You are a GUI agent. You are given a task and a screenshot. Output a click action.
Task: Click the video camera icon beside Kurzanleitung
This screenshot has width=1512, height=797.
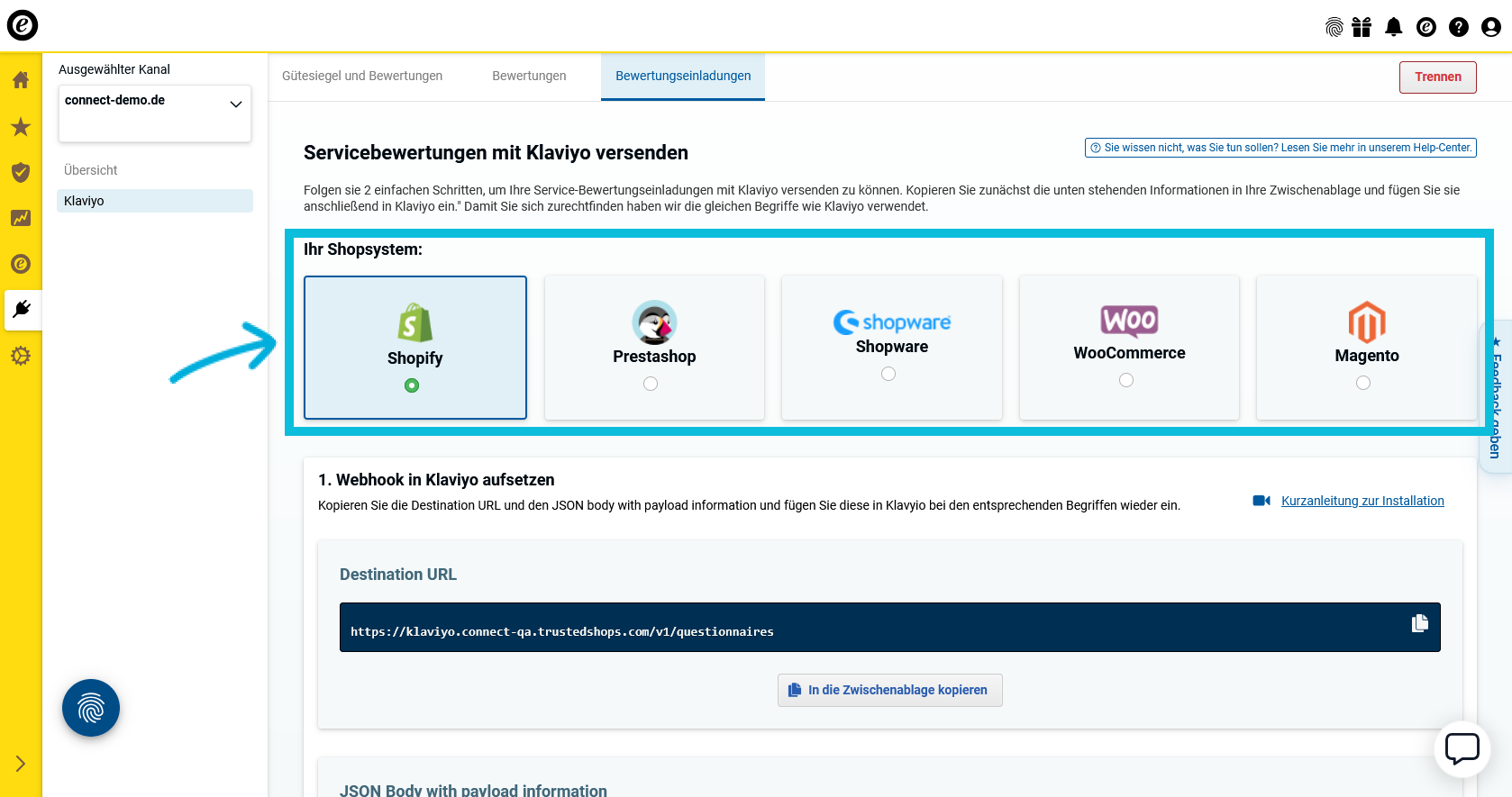tap(1262, 501)
